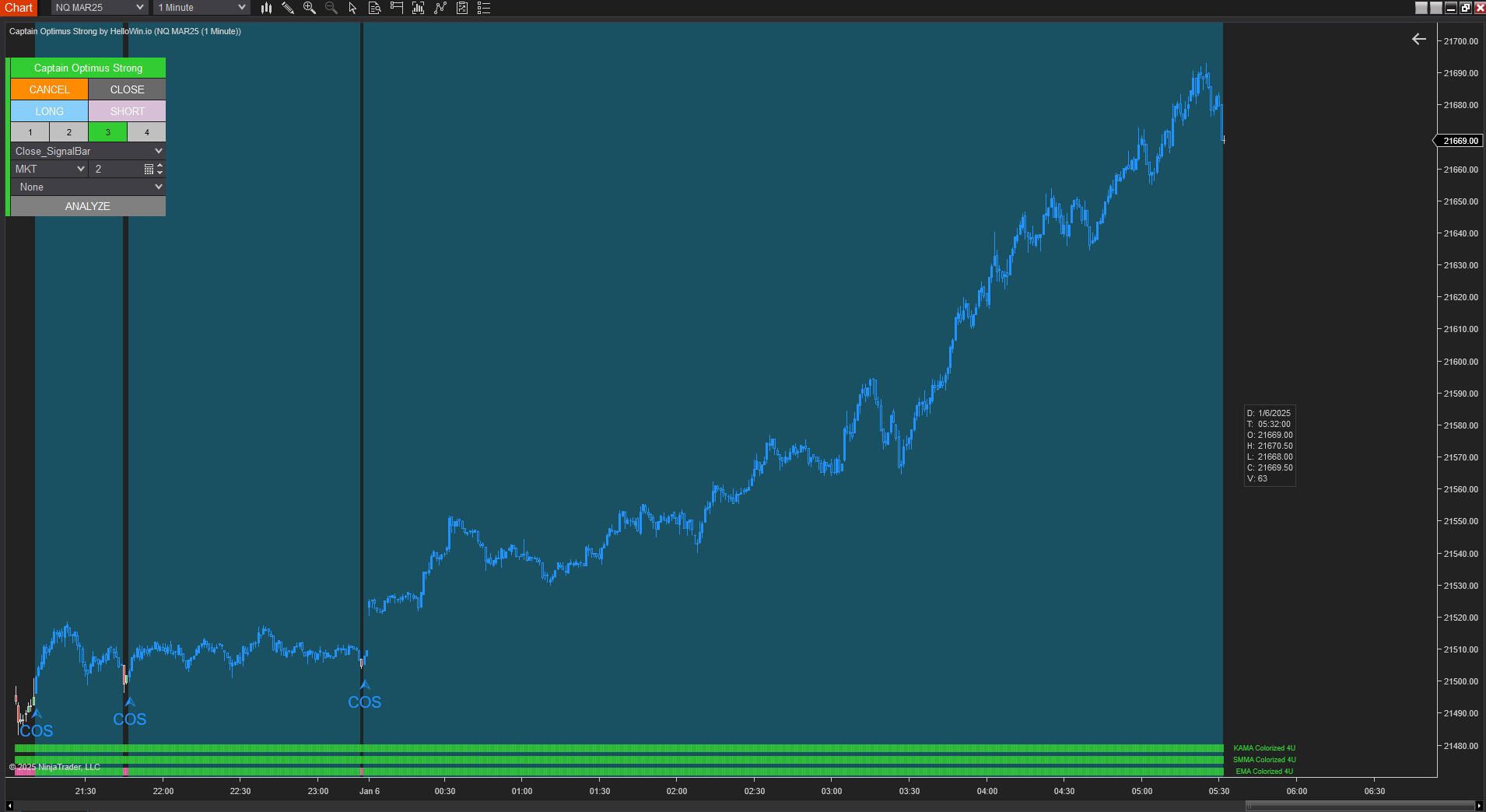Screen dimensions: 1486x812
Task: Click the Chart tab label
Action: coord(19,8)
